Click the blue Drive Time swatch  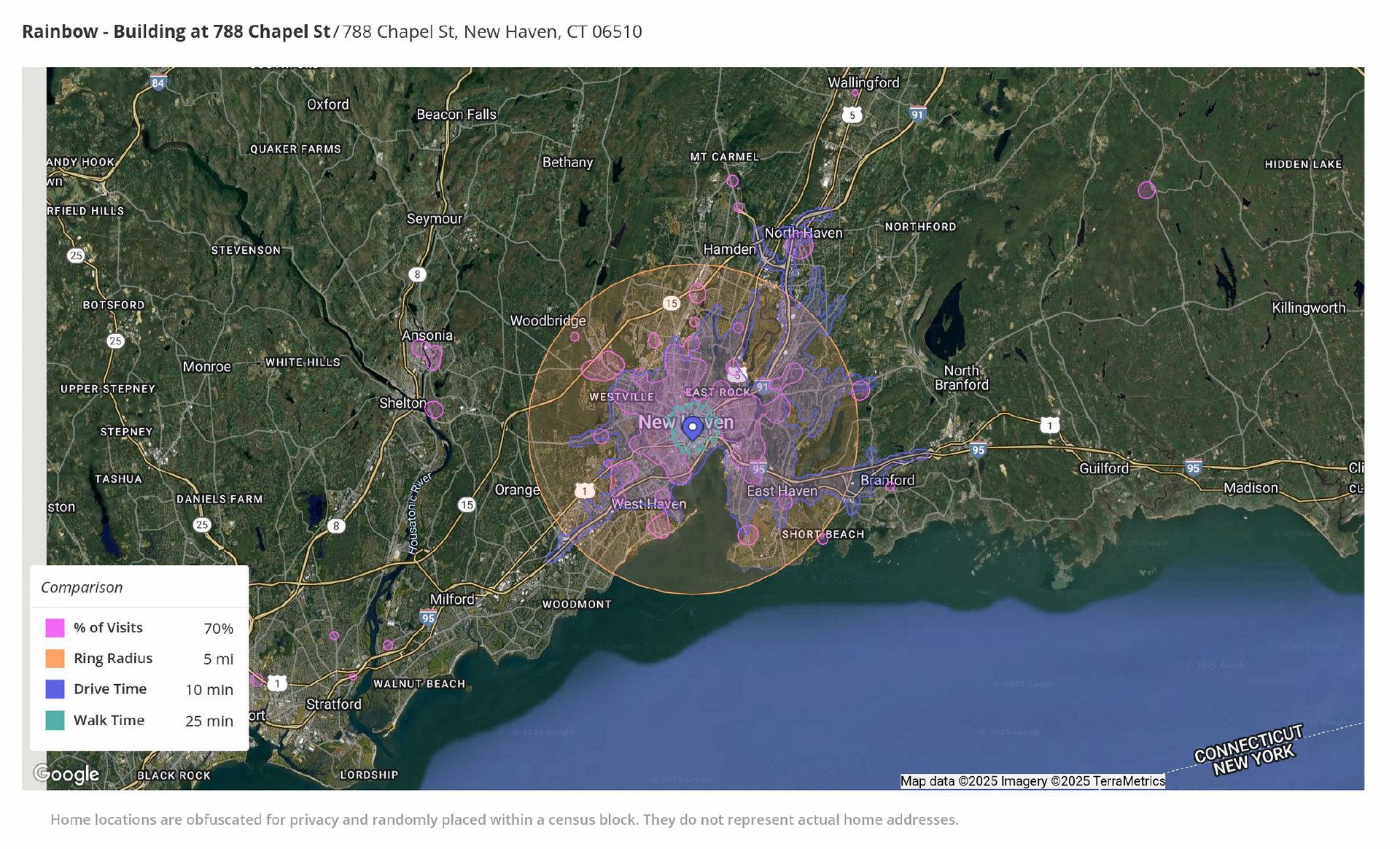coord(55,689)
